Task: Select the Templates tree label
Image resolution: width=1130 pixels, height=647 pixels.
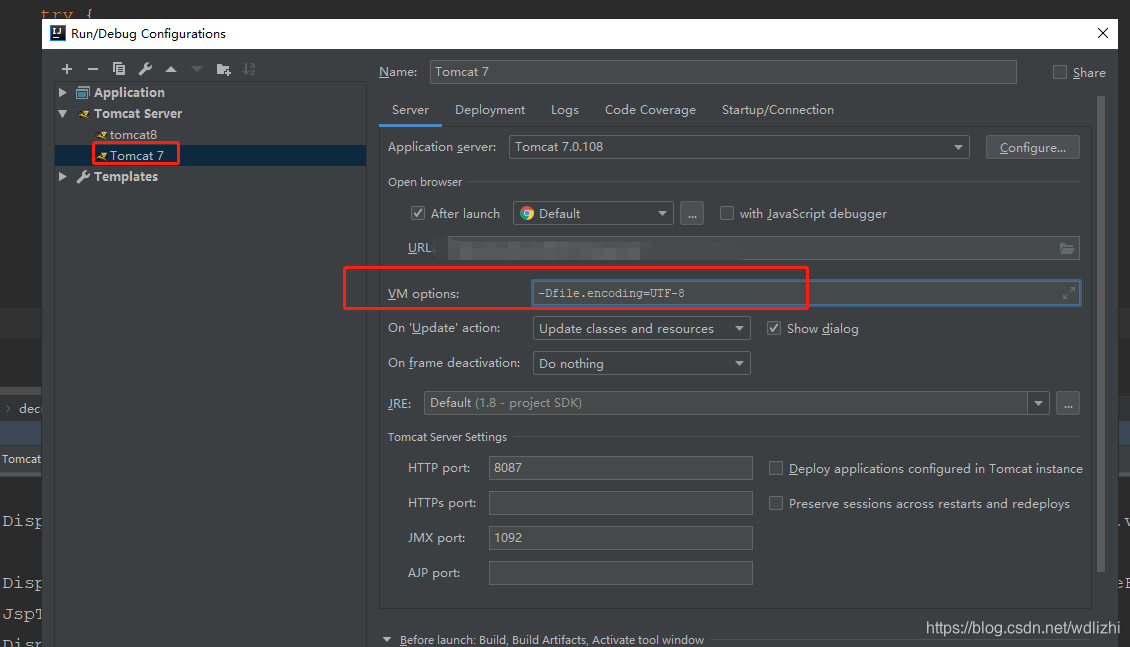Action: [125, 177]
